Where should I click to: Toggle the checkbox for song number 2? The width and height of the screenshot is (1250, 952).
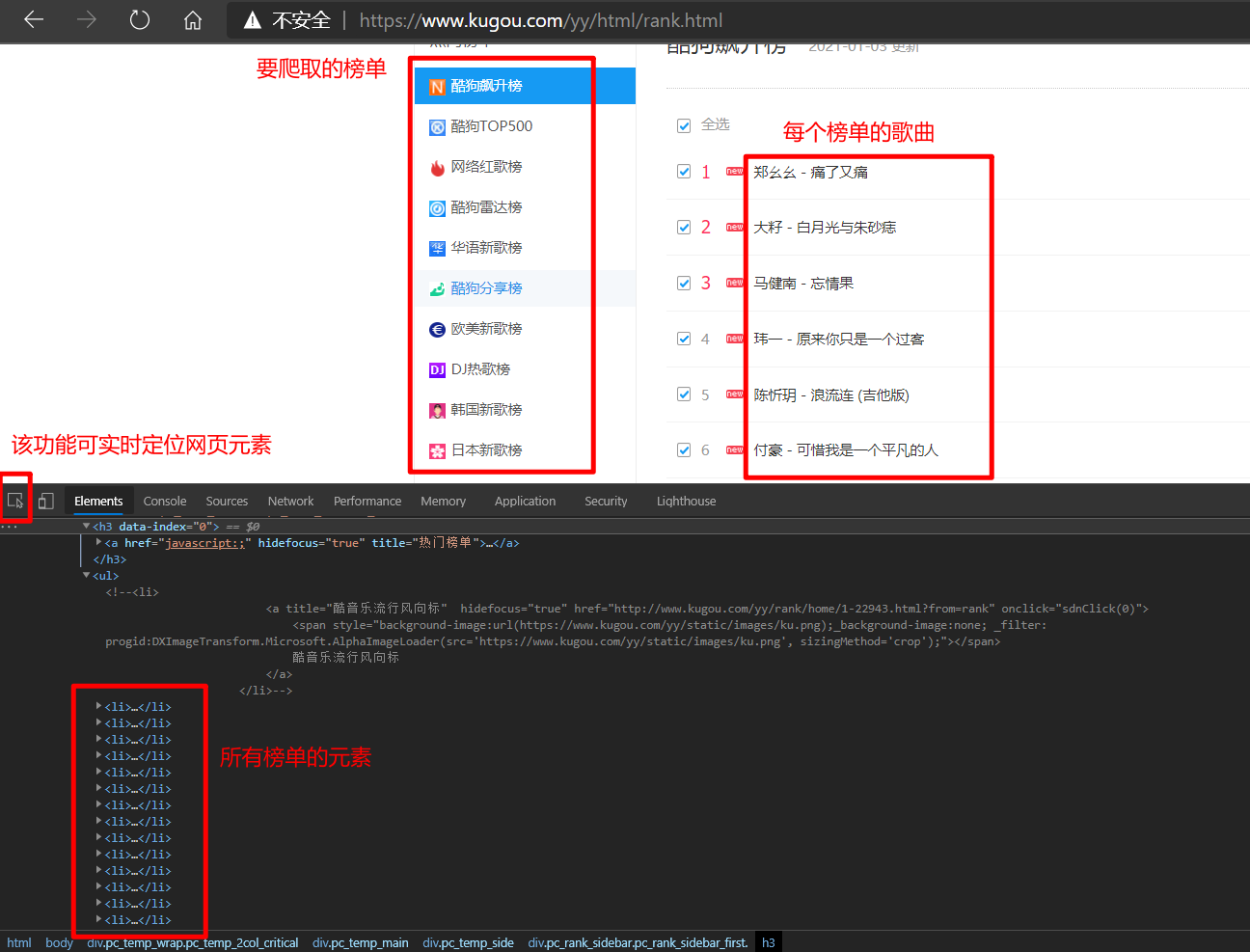pos(684,228)
